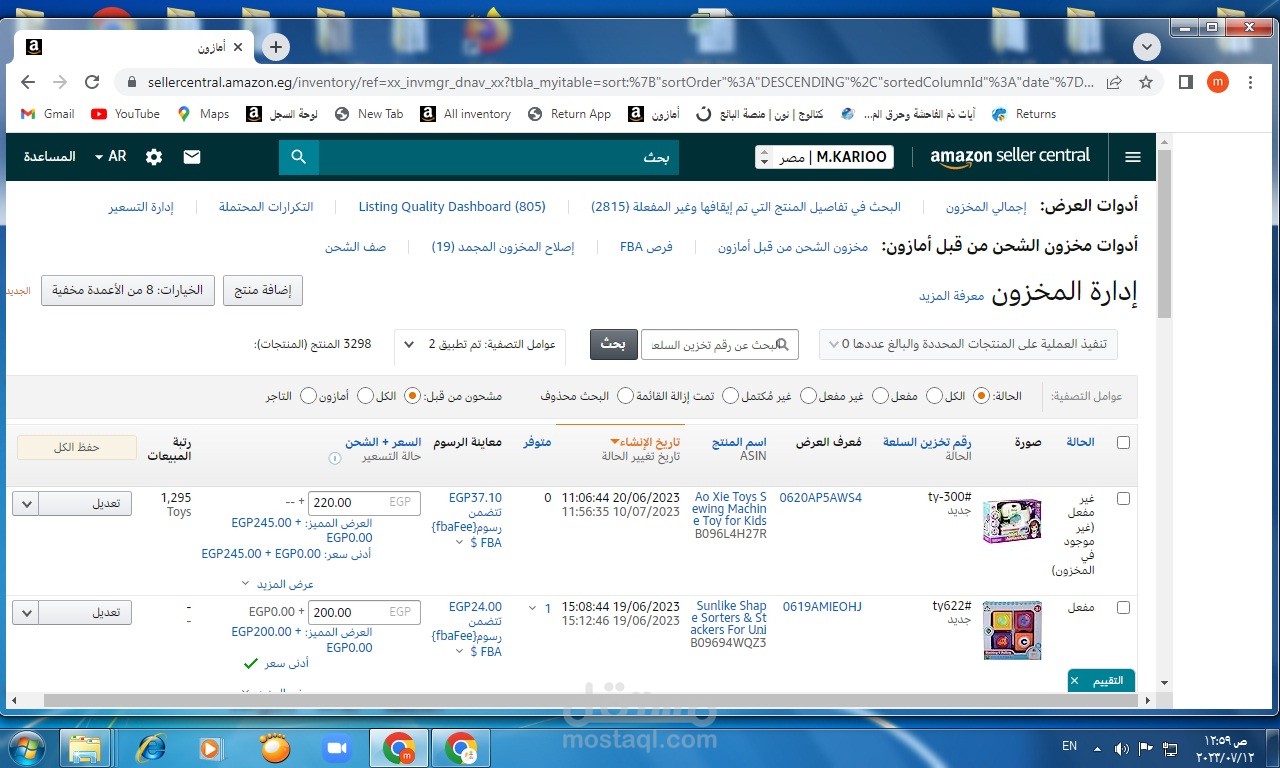Select the غير مفعل status radio button

coord(880,396)
